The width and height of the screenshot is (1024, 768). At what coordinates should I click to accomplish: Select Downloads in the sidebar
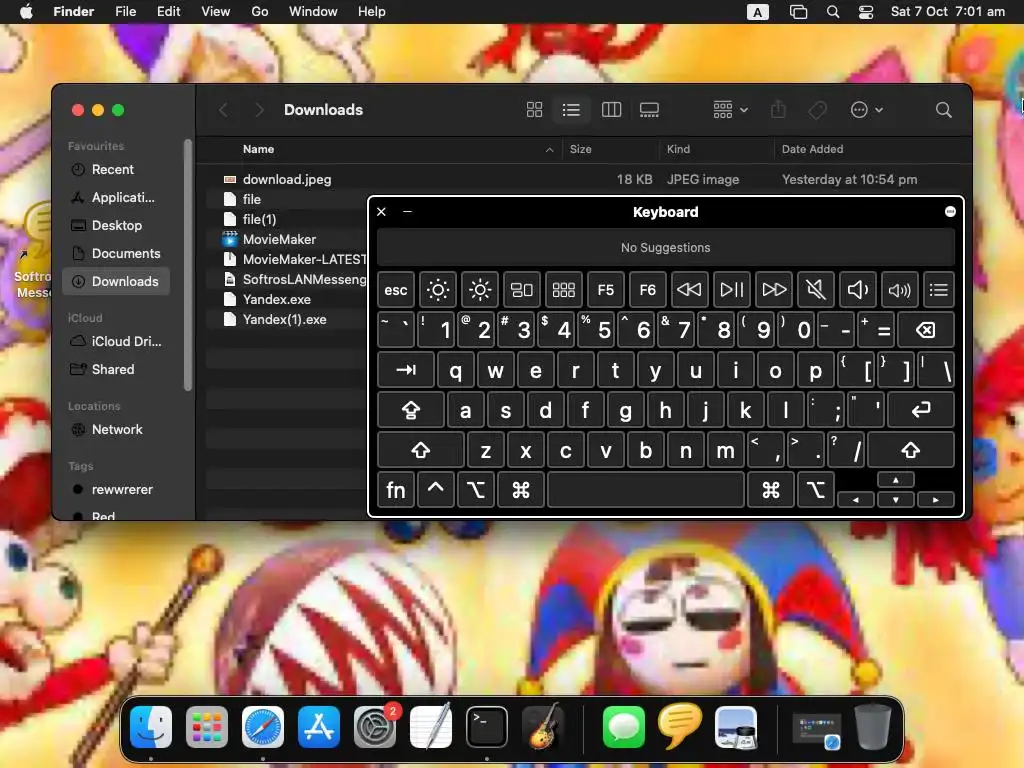click(116, 281)
